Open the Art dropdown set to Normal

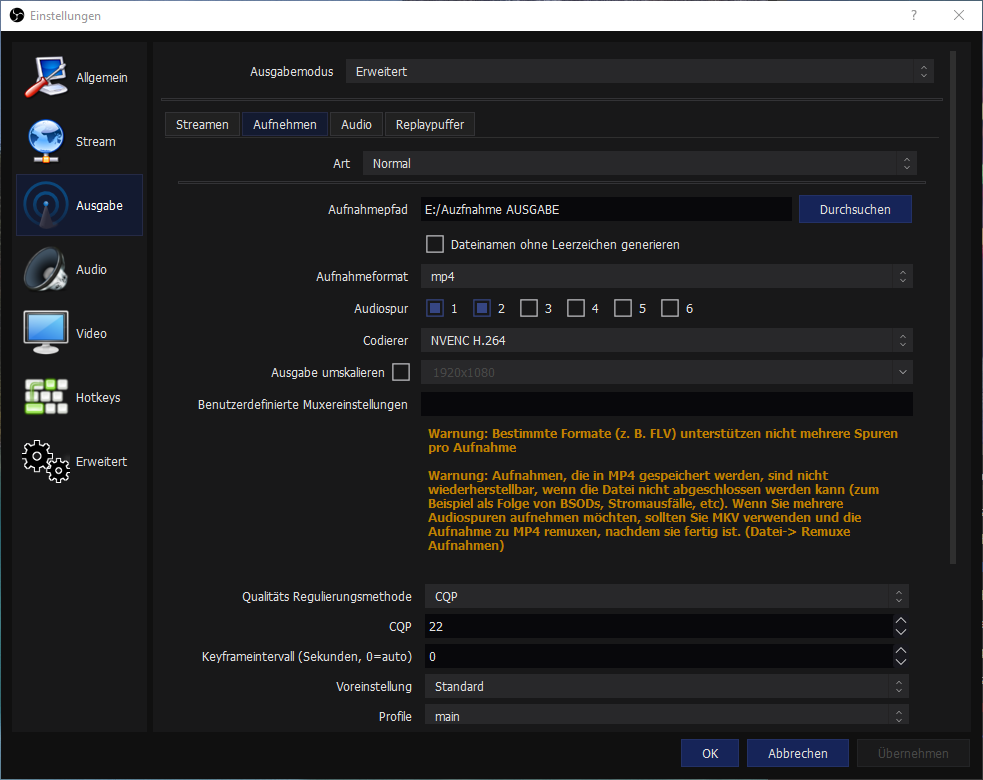[x=639, y=163]
